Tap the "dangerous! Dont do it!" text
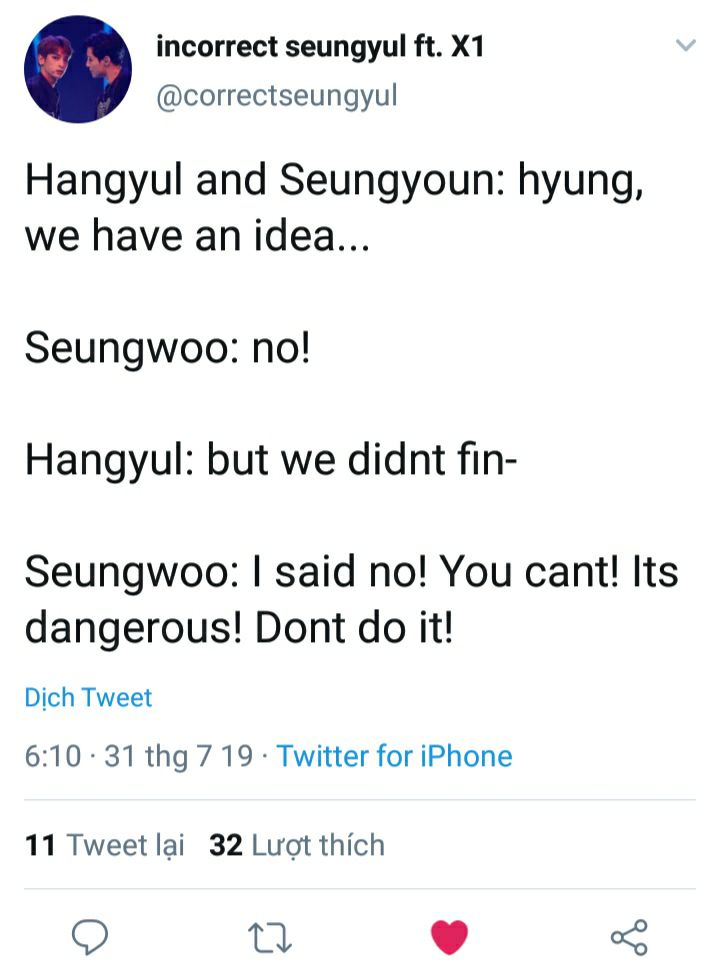The image size is (719, 980). tap(239, 628)
